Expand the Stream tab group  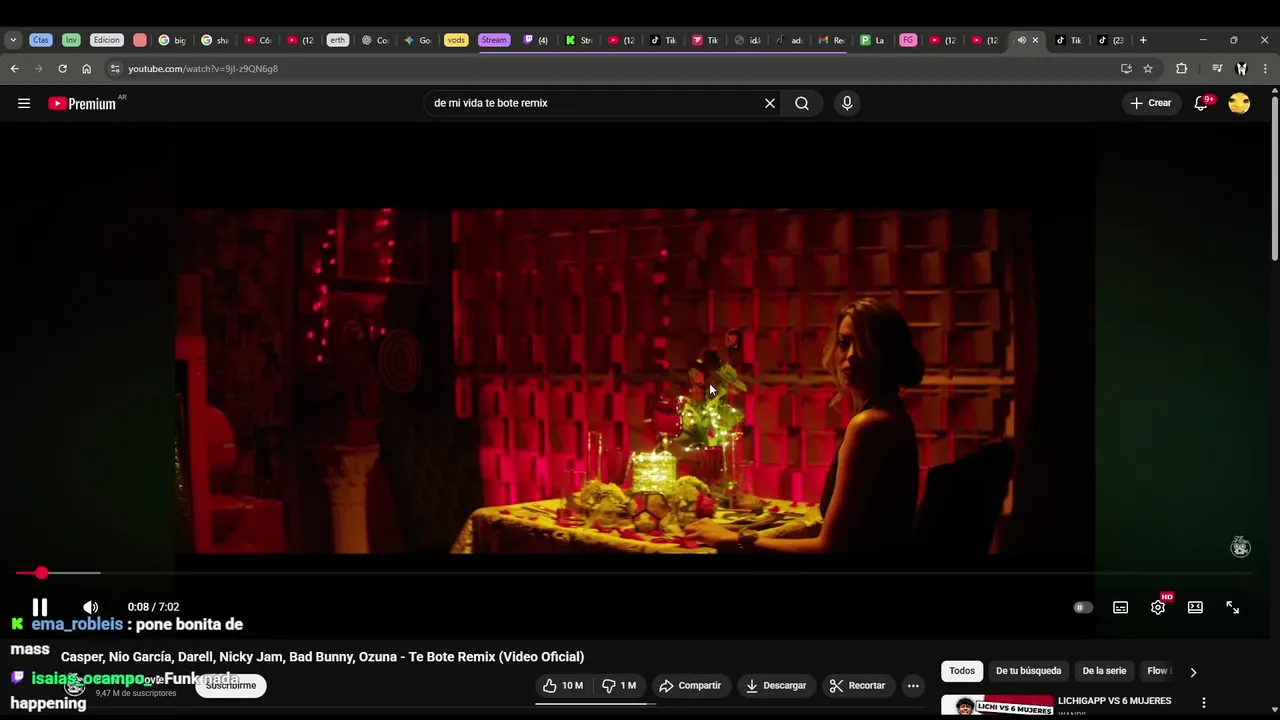tap(494, 40)
